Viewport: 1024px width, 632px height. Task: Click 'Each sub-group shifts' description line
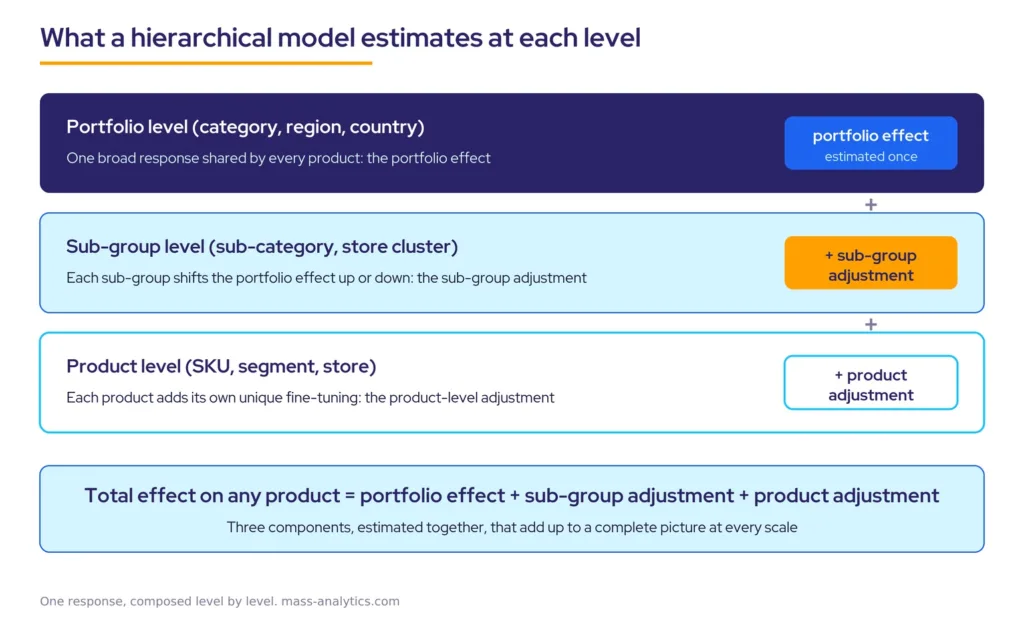[326, 278]
